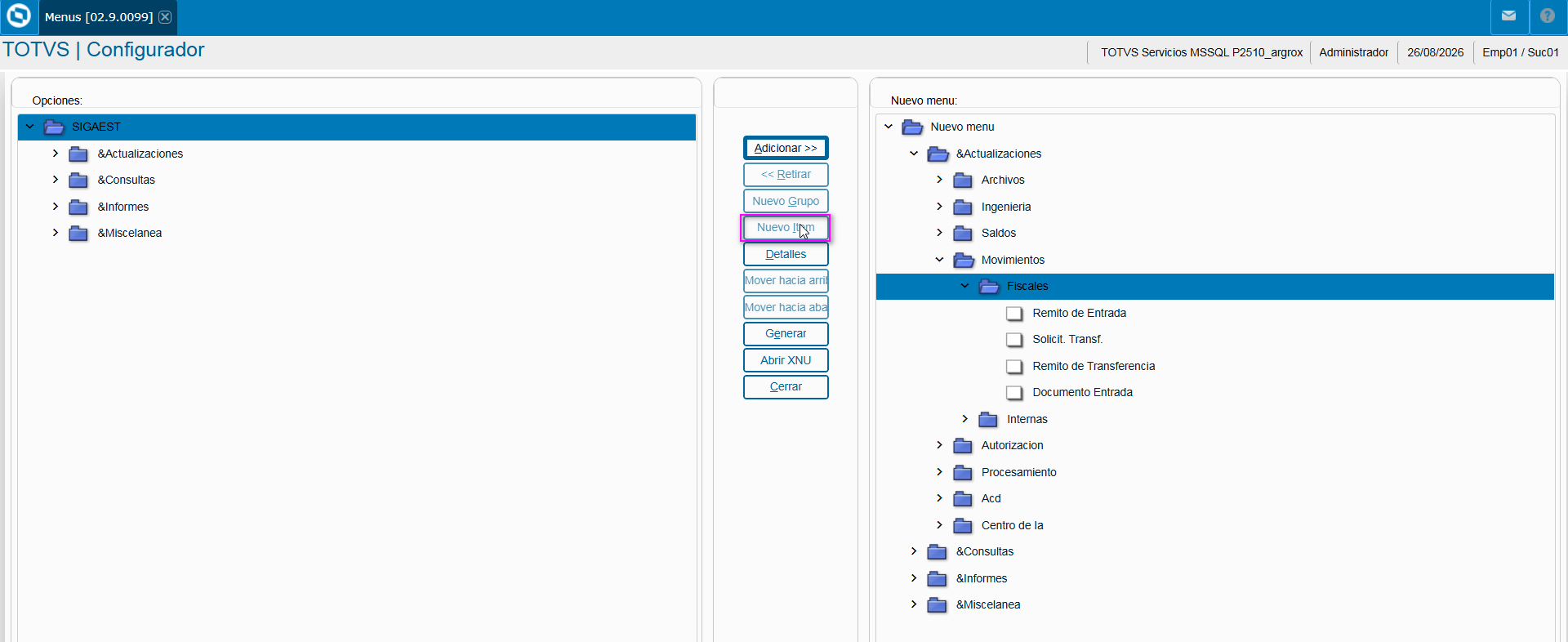The width and height of the screenshot is (1568, 642).
Task: Click the &Informes folder icon in the Opciones panel
Action: tap(78, 207)
